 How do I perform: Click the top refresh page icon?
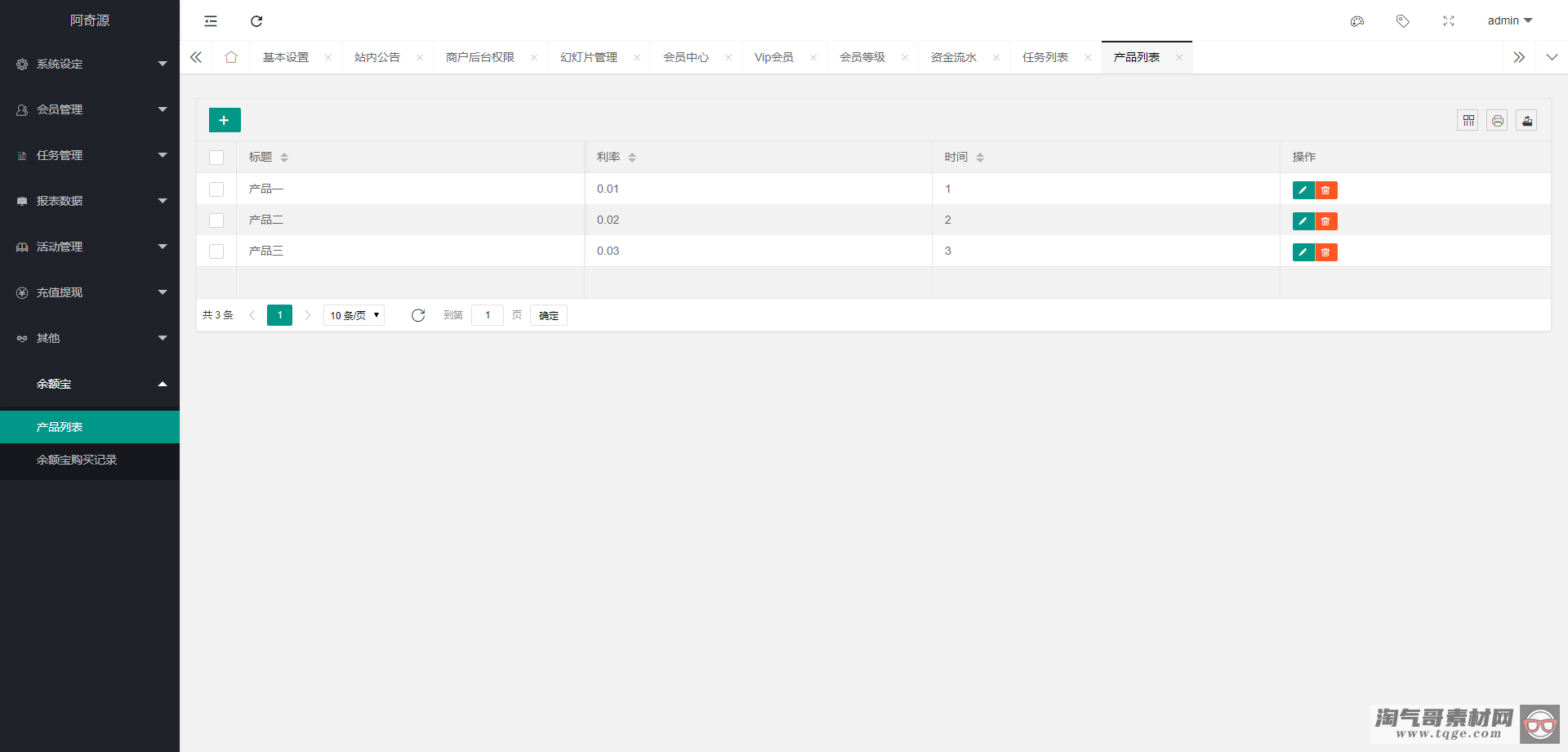(x=256, y=21)
